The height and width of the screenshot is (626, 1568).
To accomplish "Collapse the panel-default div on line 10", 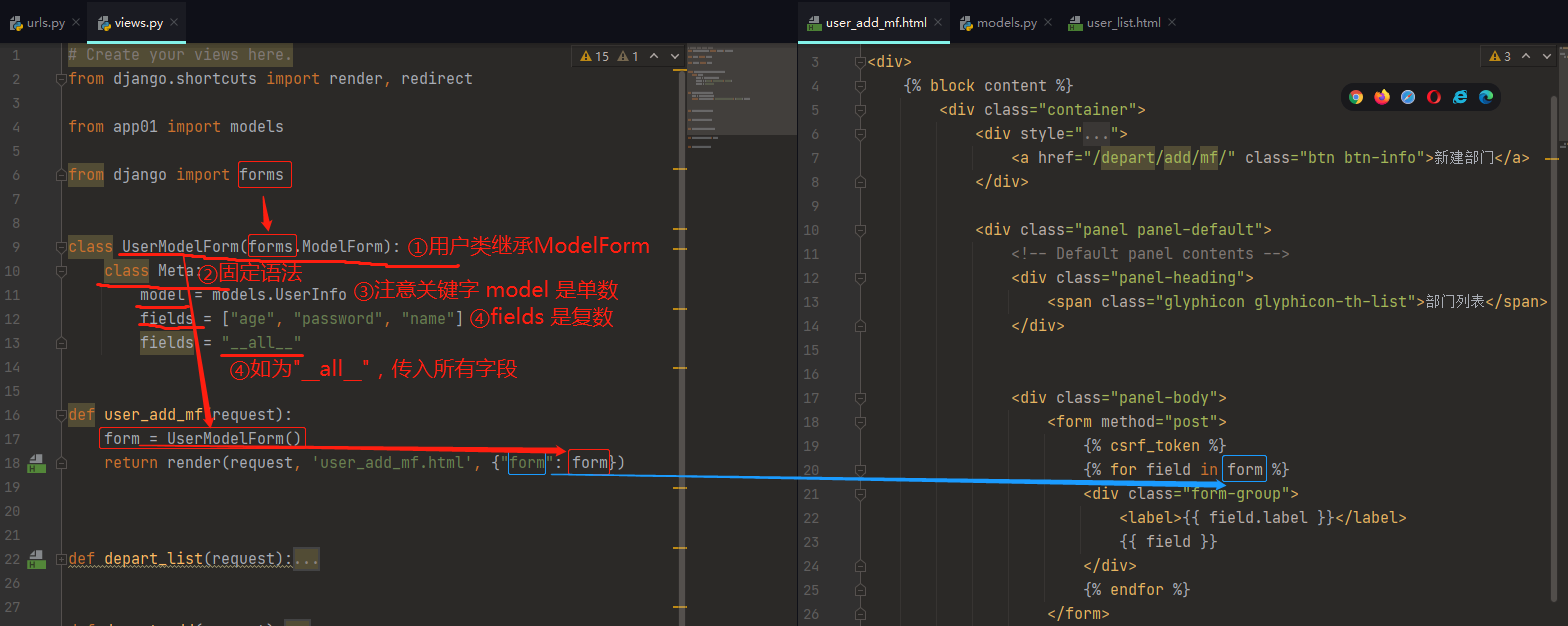I will [859, 230].
